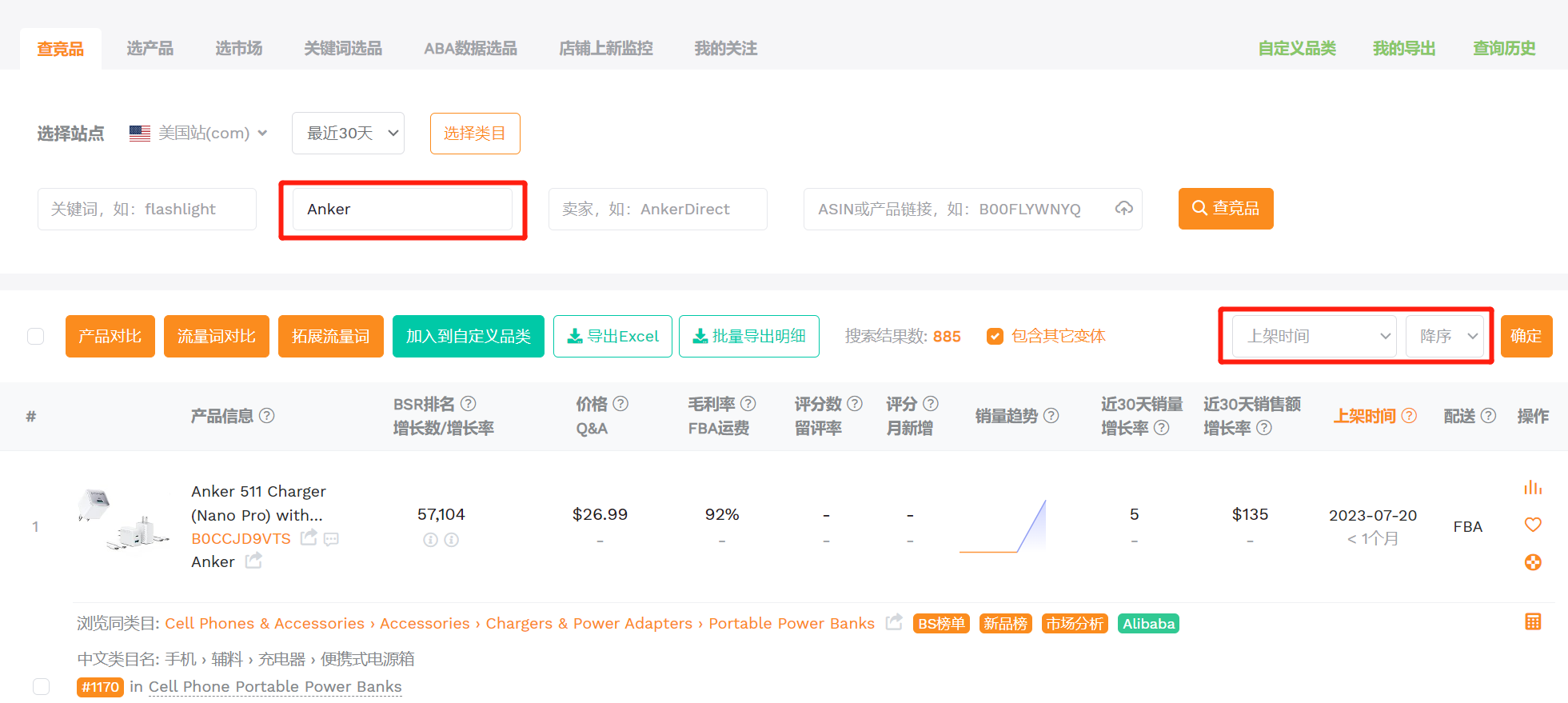This screenshot has height=703, width=1568.
Task: Click the comment icon next to B0CCJD9VTS
Action: [x=331, y=539]
